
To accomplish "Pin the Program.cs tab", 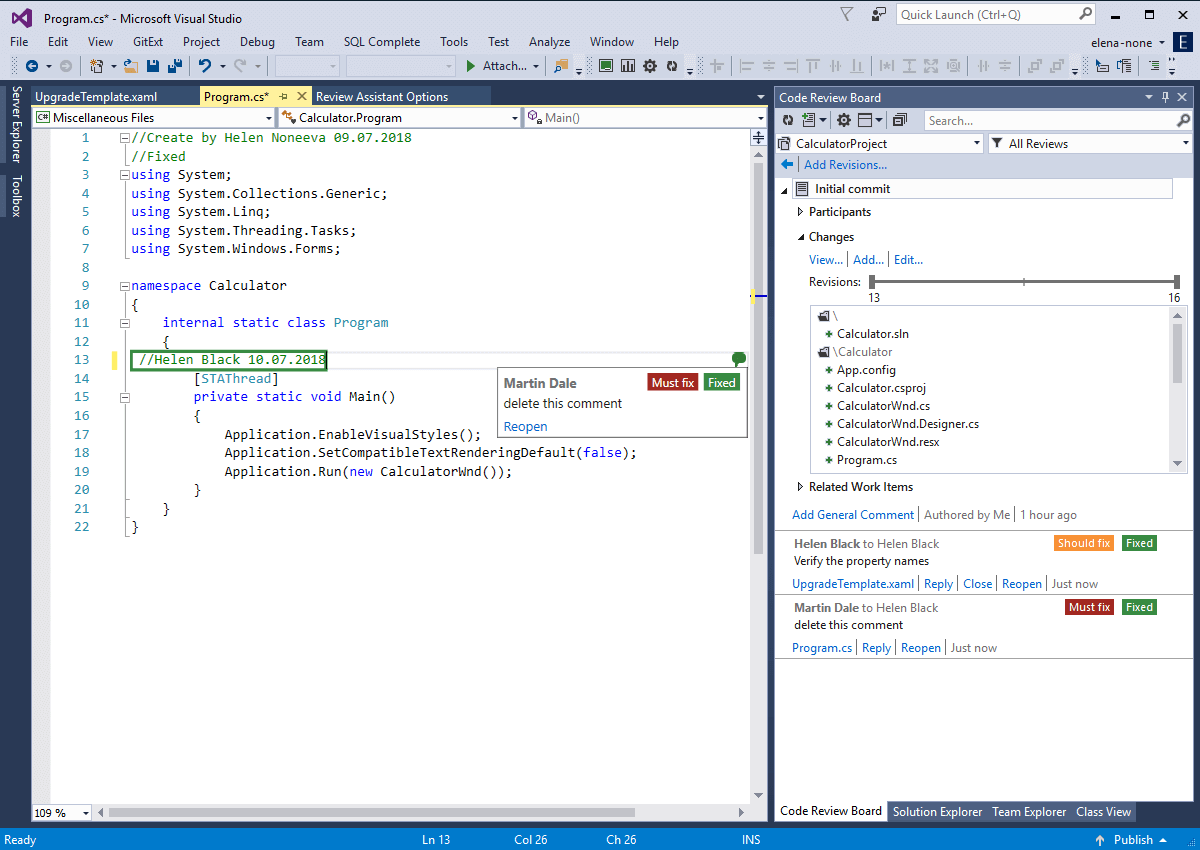I will (284, 97).
